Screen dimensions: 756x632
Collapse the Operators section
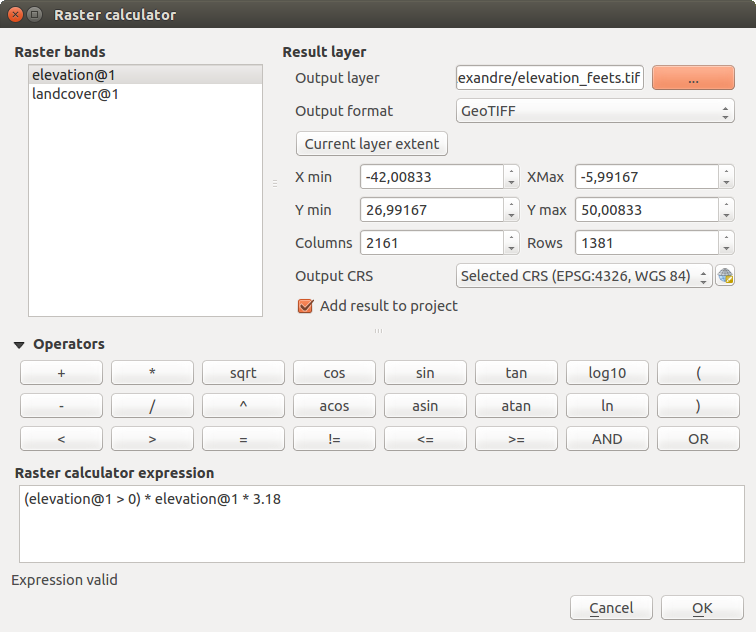click(20, 344)
